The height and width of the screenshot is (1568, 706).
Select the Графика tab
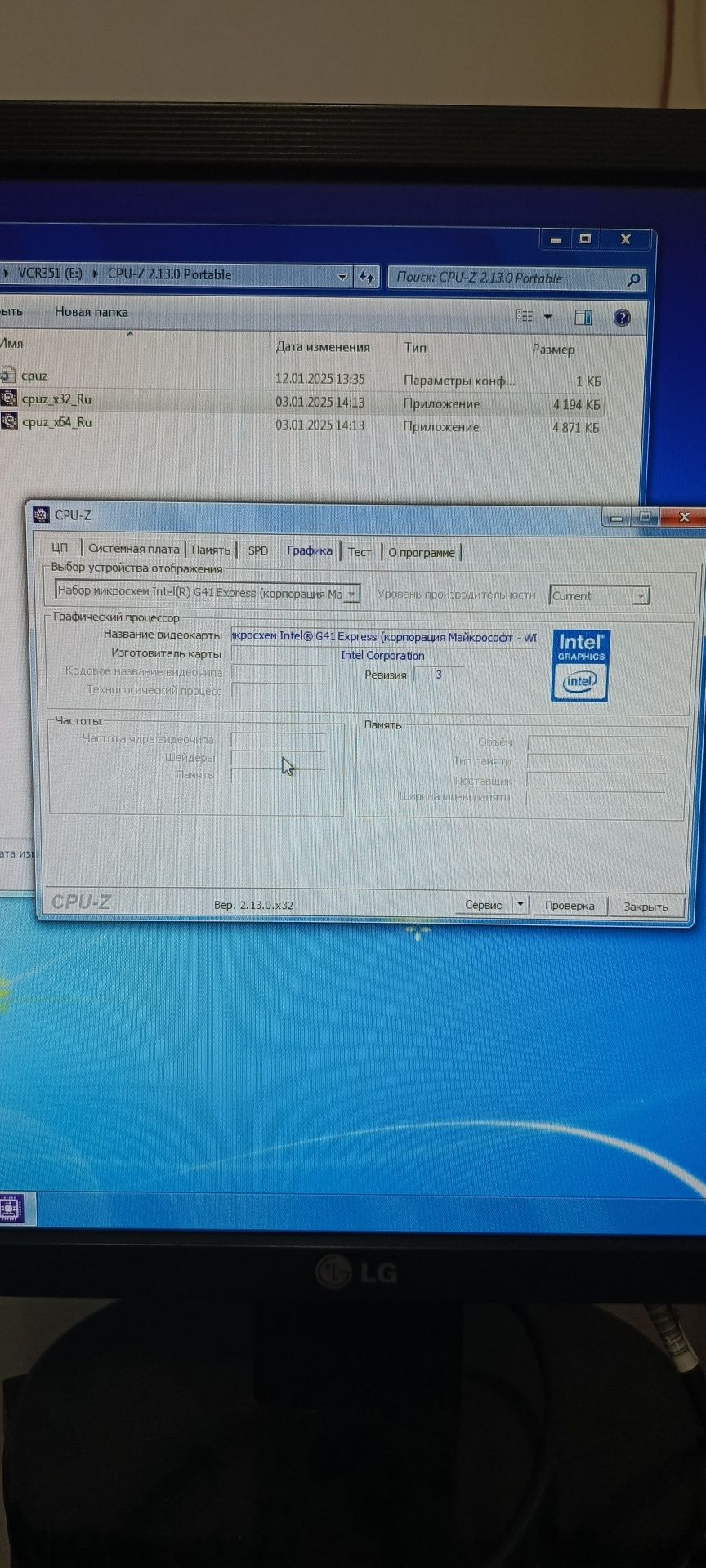pyautogui.click(x=310, y=550)
